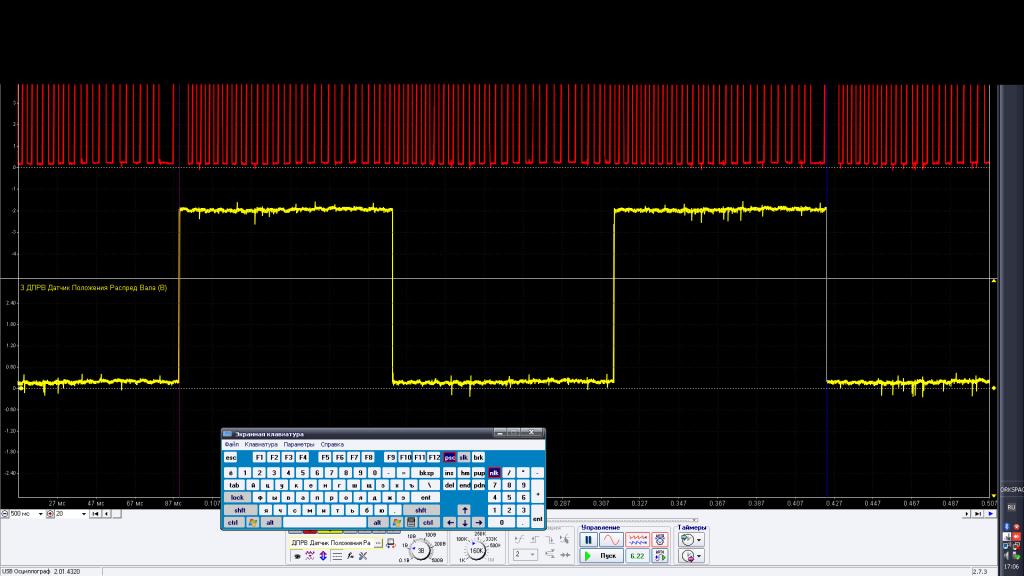Screen dimensions: 1024x576
Task: Step back with the left arrow button
Action: pyautogui.click(x=106, y=514)
